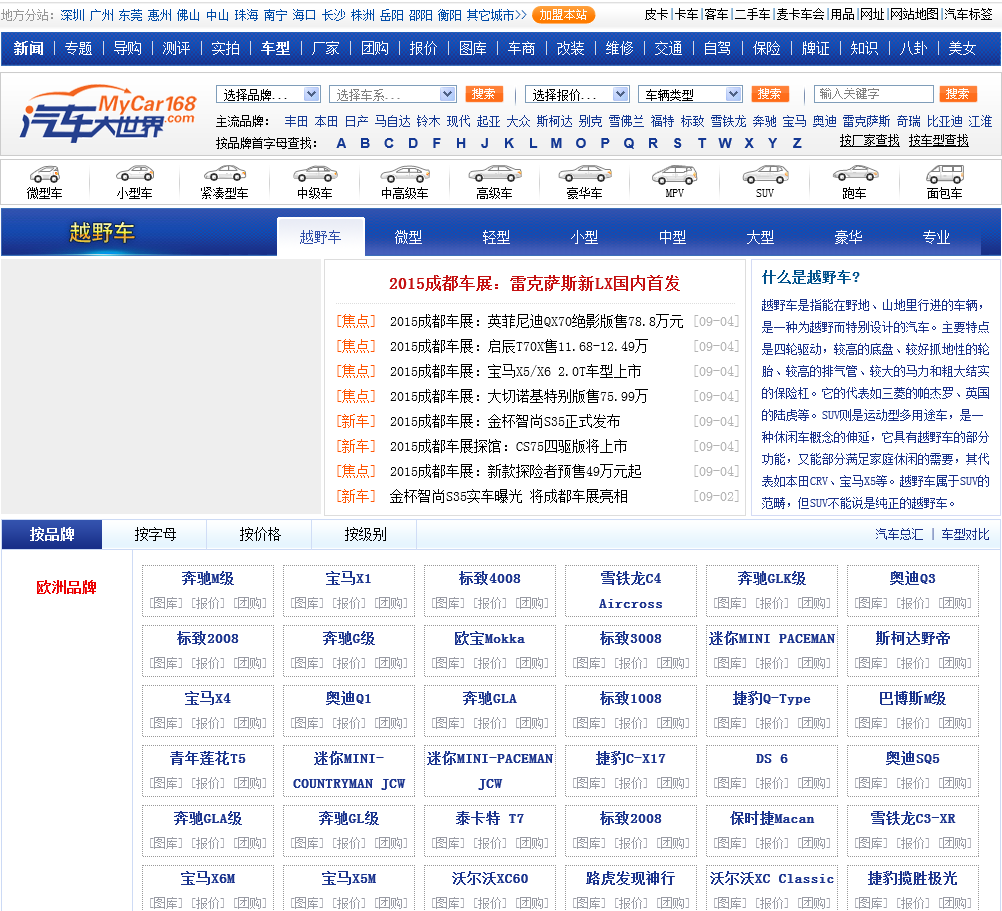Viewport: 1002px width, 911px height.
Task: Open the 网站地图 link
Action: click(914, 14)
